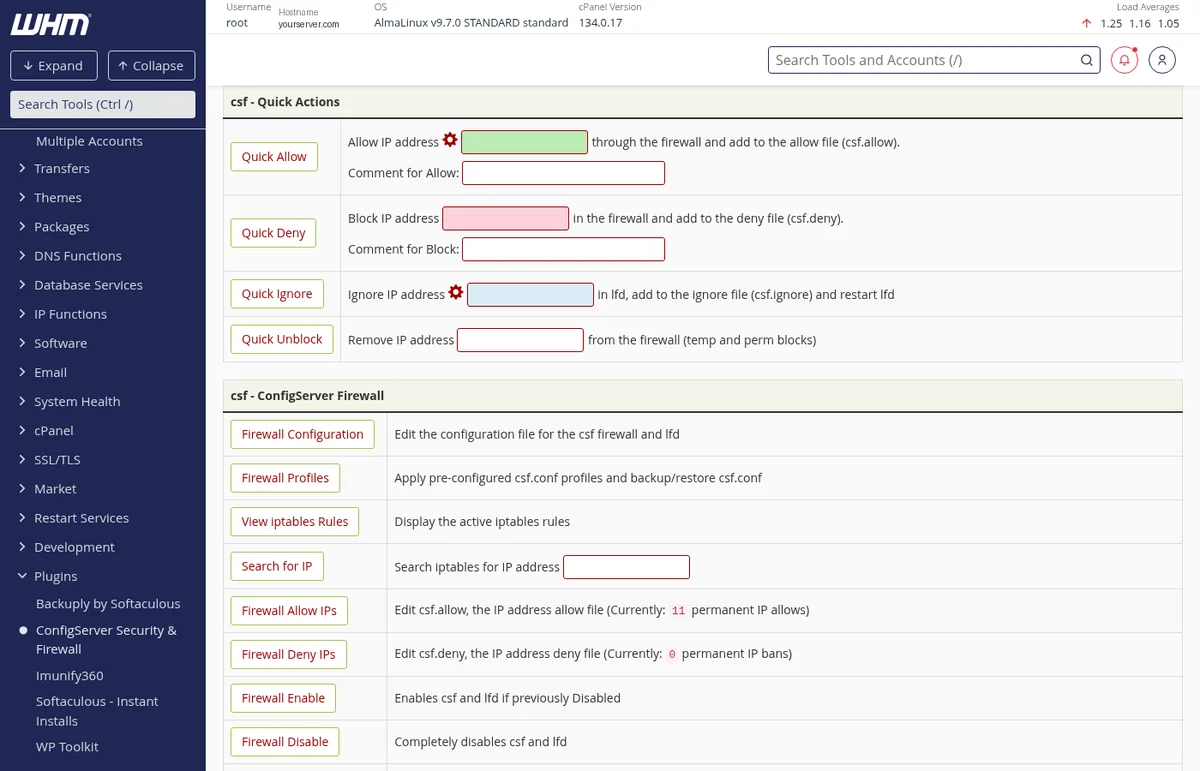Click View iptables Rules button
The height and width of the screenshot is (771, 1200).
294,521
